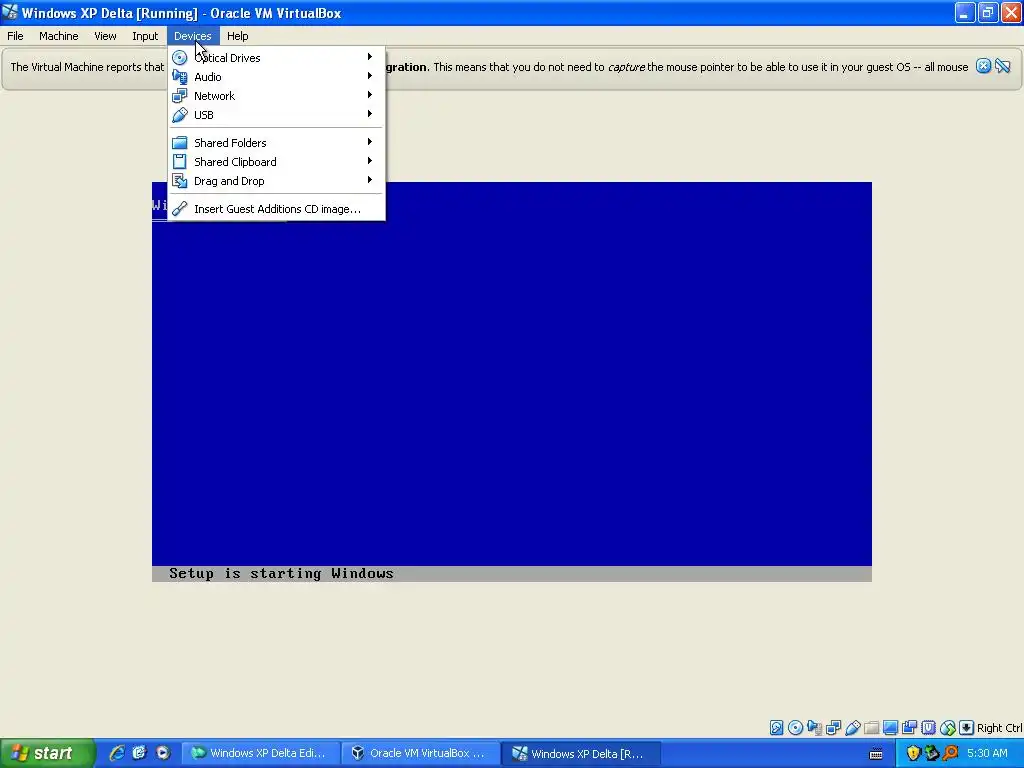Click the hard disk activity status bar icon
Viewport: 1024px width, 768px height.
pyautogui.click(x=776, y=728)
